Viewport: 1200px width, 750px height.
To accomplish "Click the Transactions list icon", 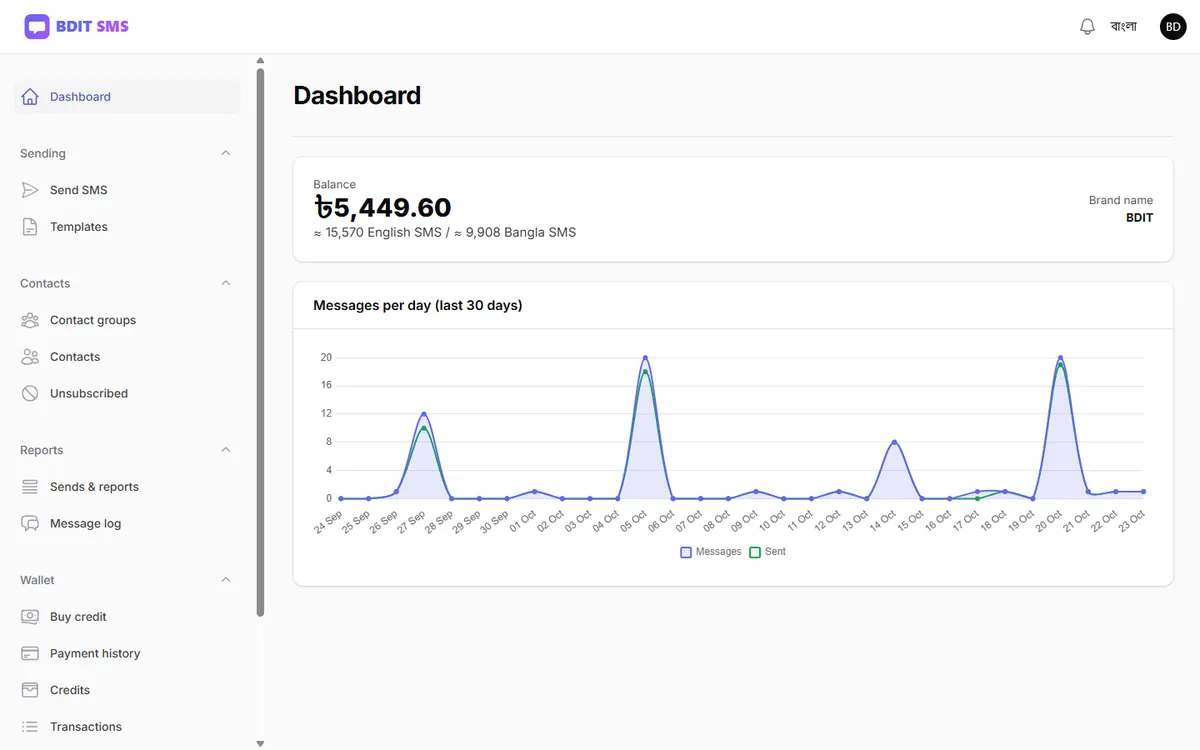I will pos(30,727).
